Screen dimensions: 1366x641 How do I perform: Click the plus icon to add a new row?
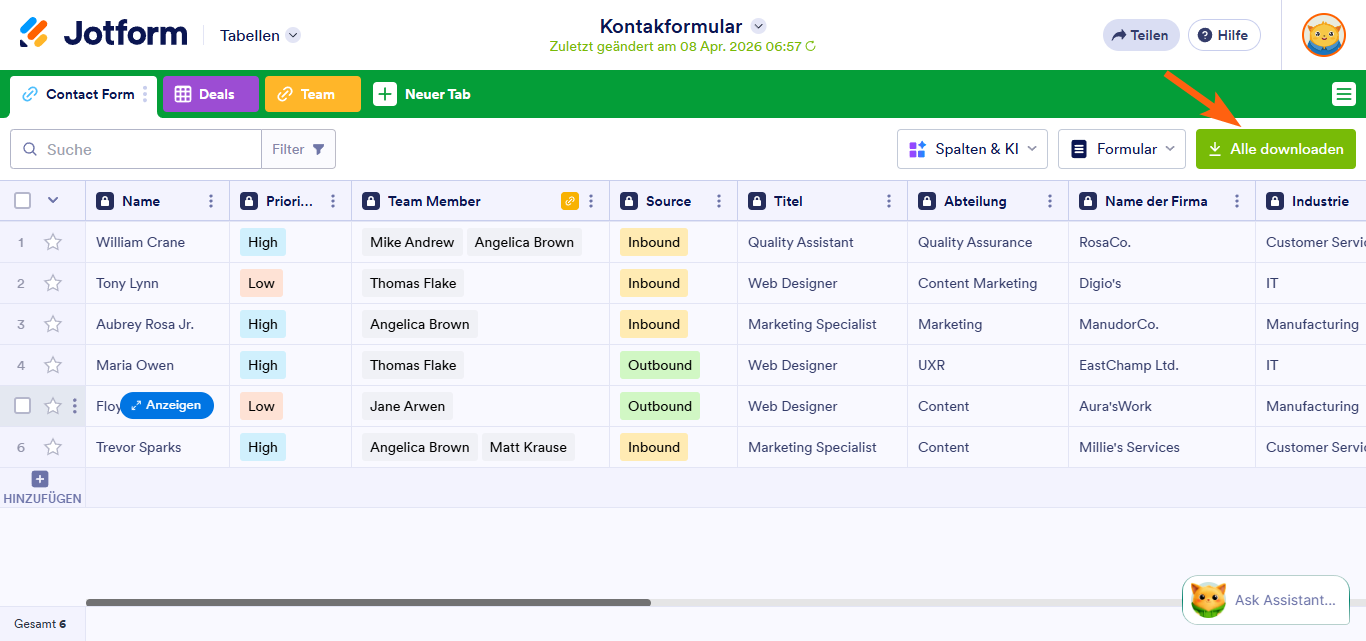40,479
